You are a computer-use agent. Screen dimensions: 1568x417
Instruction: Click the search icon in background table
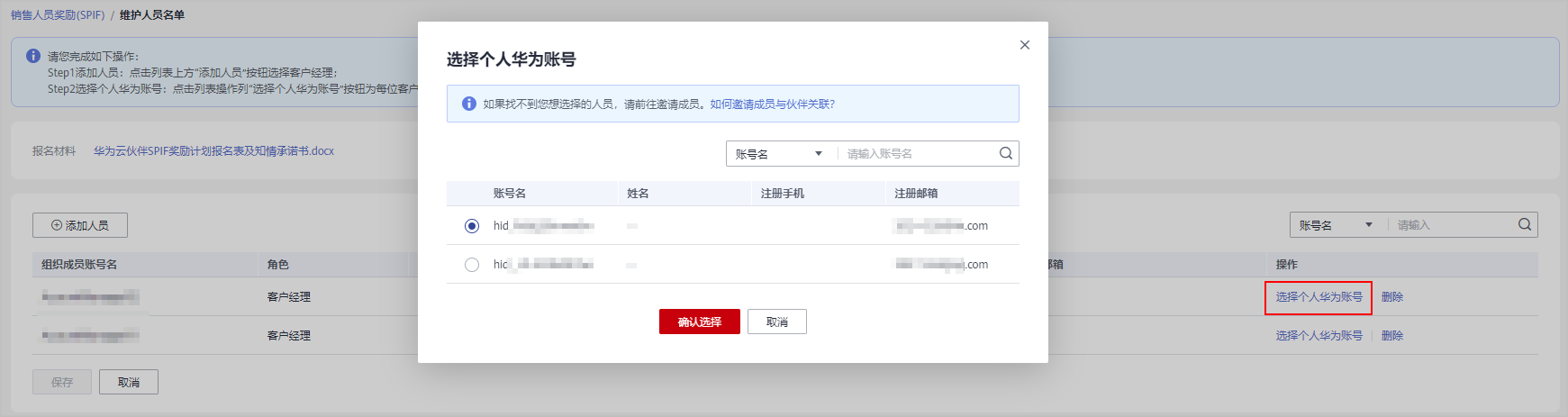point(1524,225)
